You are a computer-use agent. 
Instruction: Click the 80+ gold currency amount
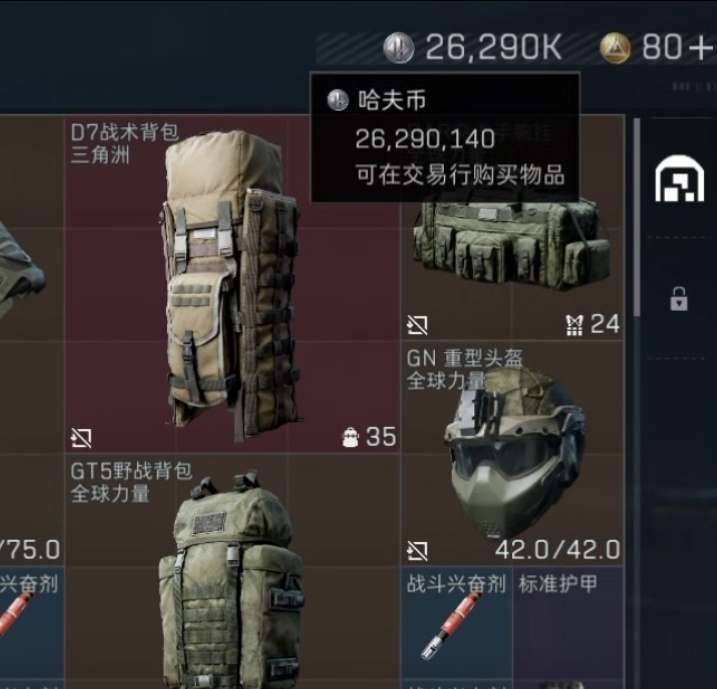[x=678, y=47]
